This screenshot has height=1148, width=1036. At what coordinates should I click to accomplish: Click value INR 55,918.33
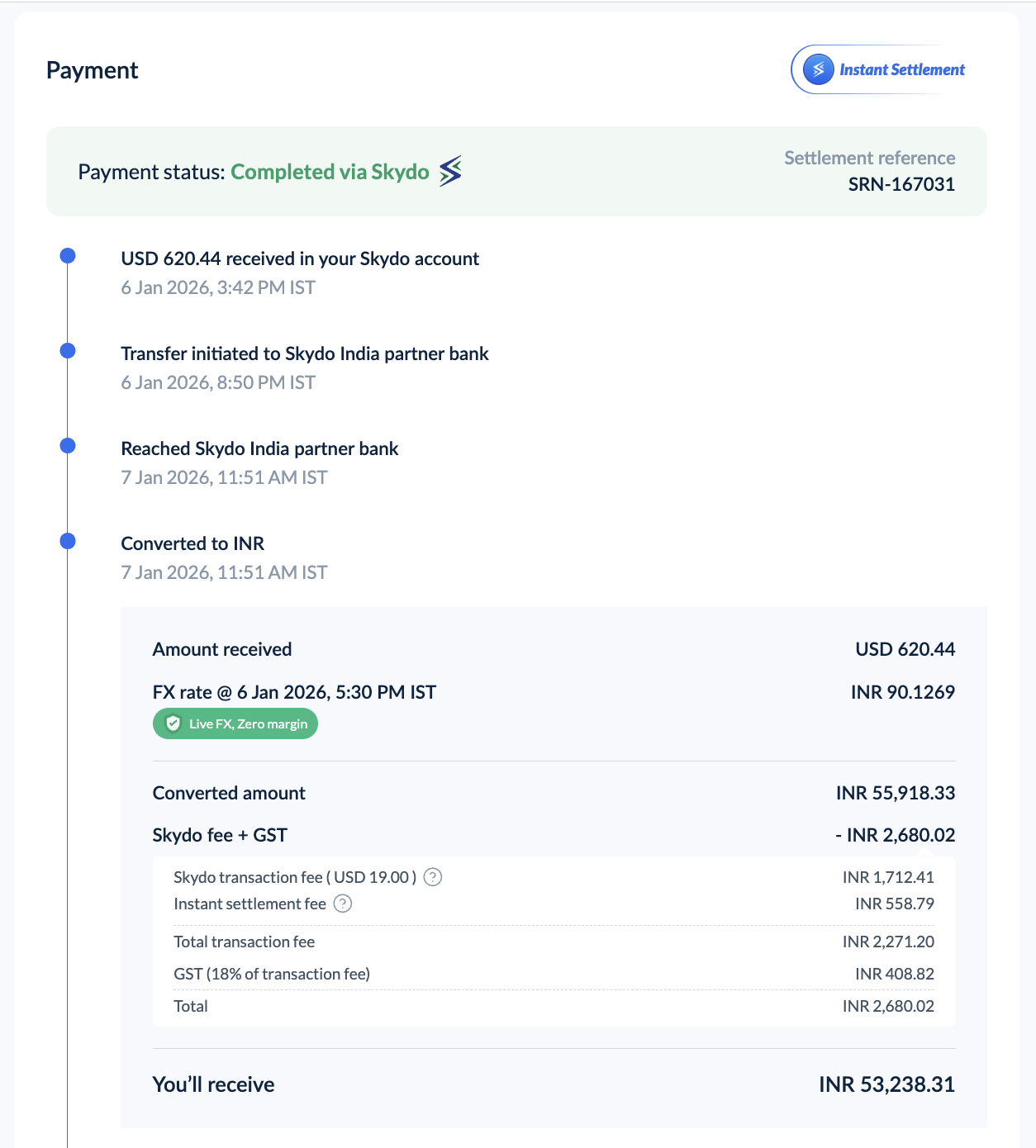(896, 793)
